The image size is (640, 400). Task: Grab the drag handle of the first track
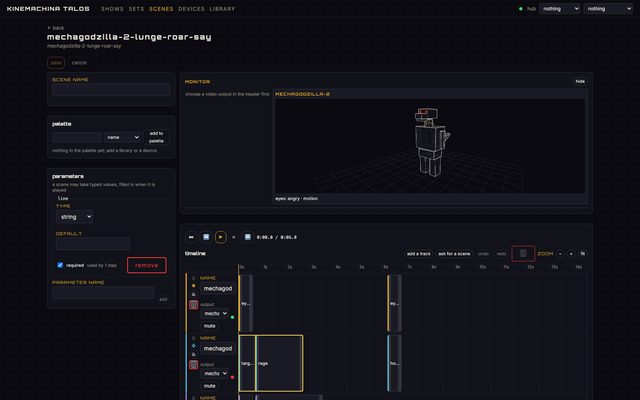[193, 278]
